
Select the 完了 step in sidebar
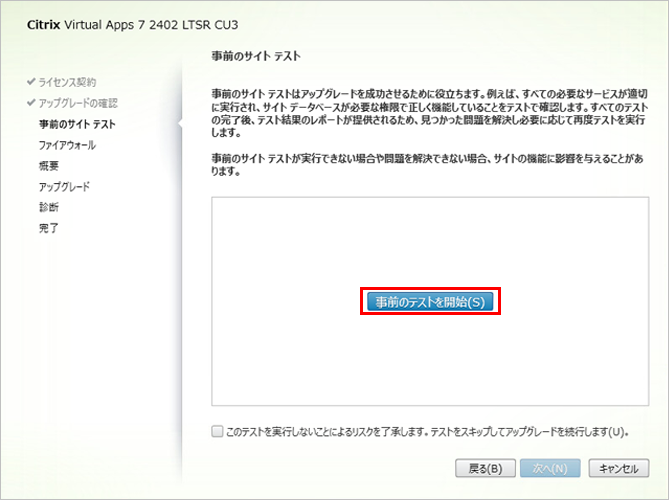48,228
